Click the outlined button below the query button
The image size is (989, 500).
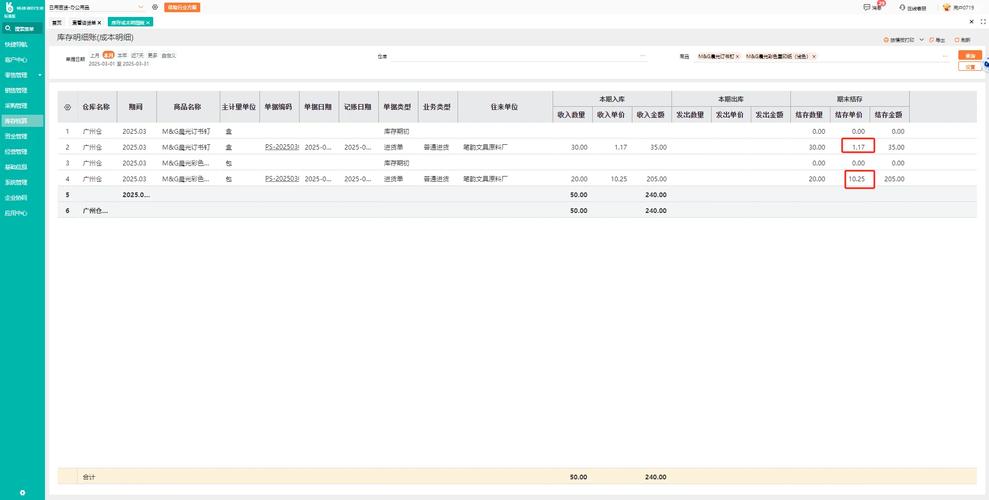click(x=969, y=66)
